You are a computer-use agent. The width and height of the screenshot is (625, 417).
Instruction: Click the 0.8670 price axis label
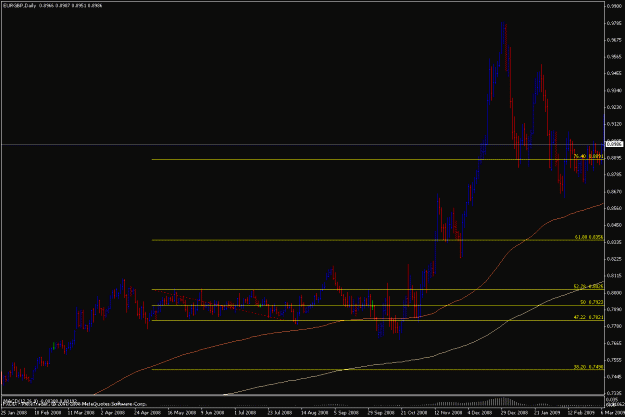tap(614, 191)
